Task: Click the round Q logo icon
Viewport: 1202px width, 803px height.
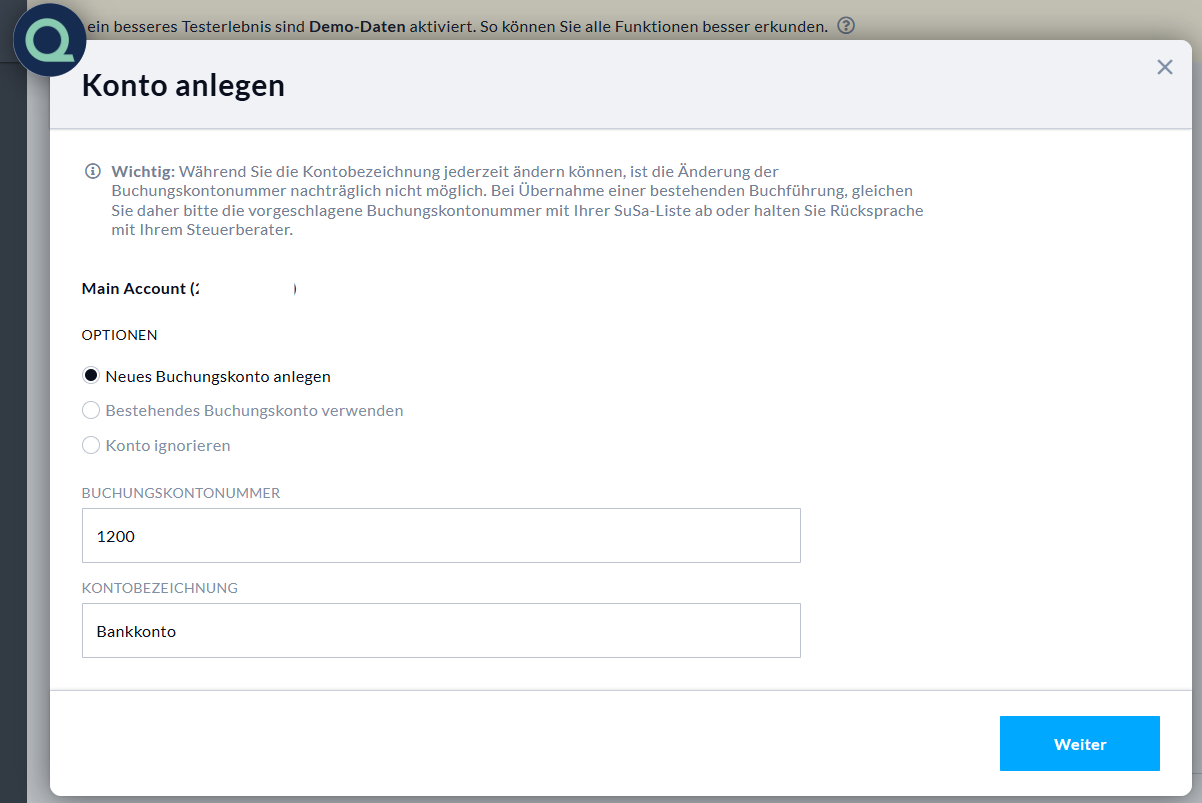Action: tap(50, 41)
